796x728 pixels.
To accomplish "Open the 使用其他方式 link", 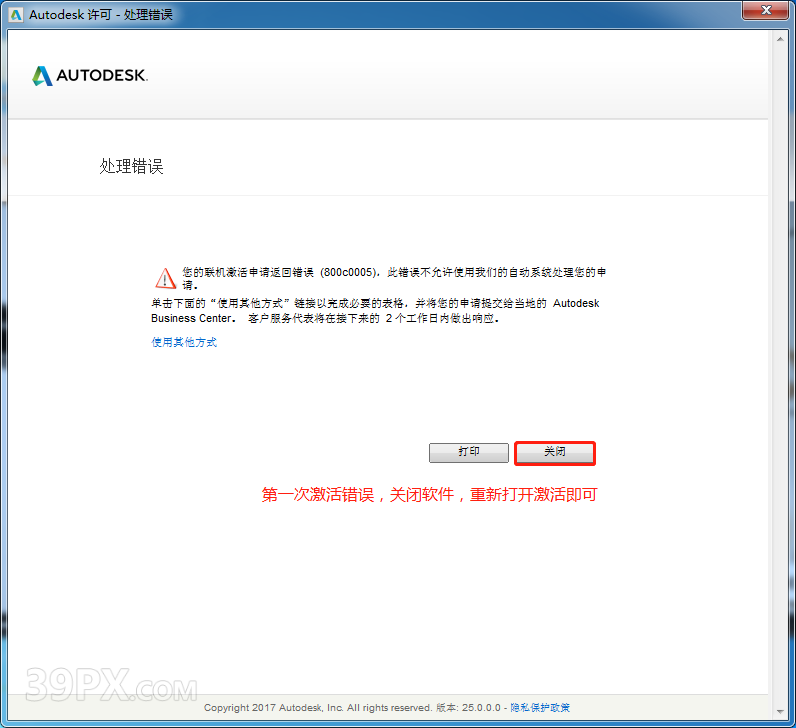I will pos(184,342).
